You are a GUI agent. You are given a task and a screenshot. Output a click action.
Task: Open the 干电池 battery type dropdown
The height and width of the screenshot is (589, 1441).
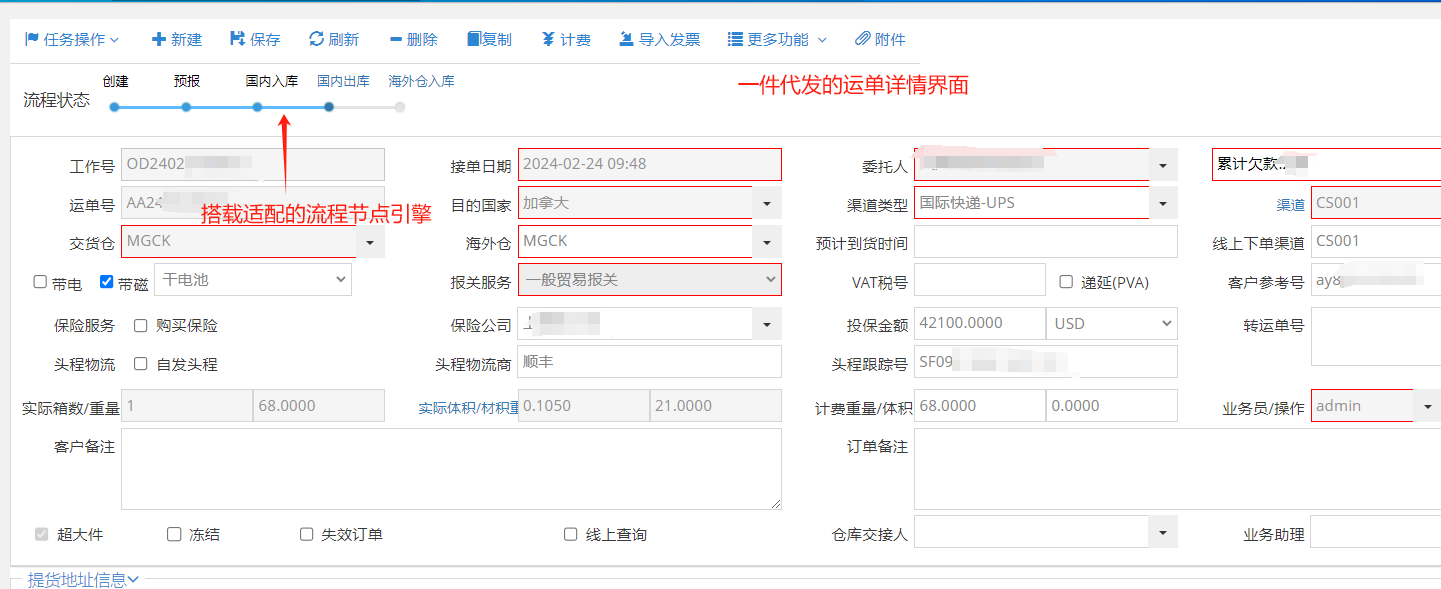pos(252,280)
